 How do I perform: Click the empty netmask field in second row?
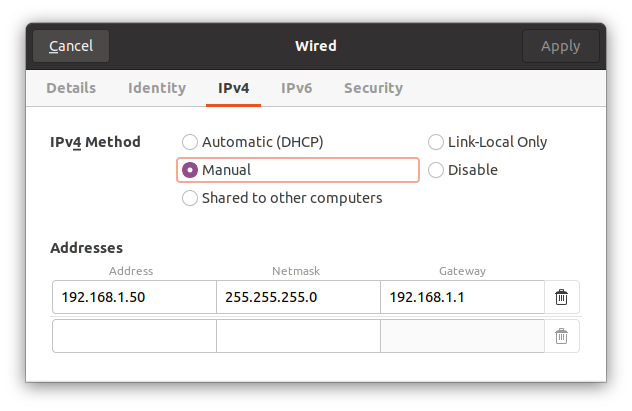(298, 336)
